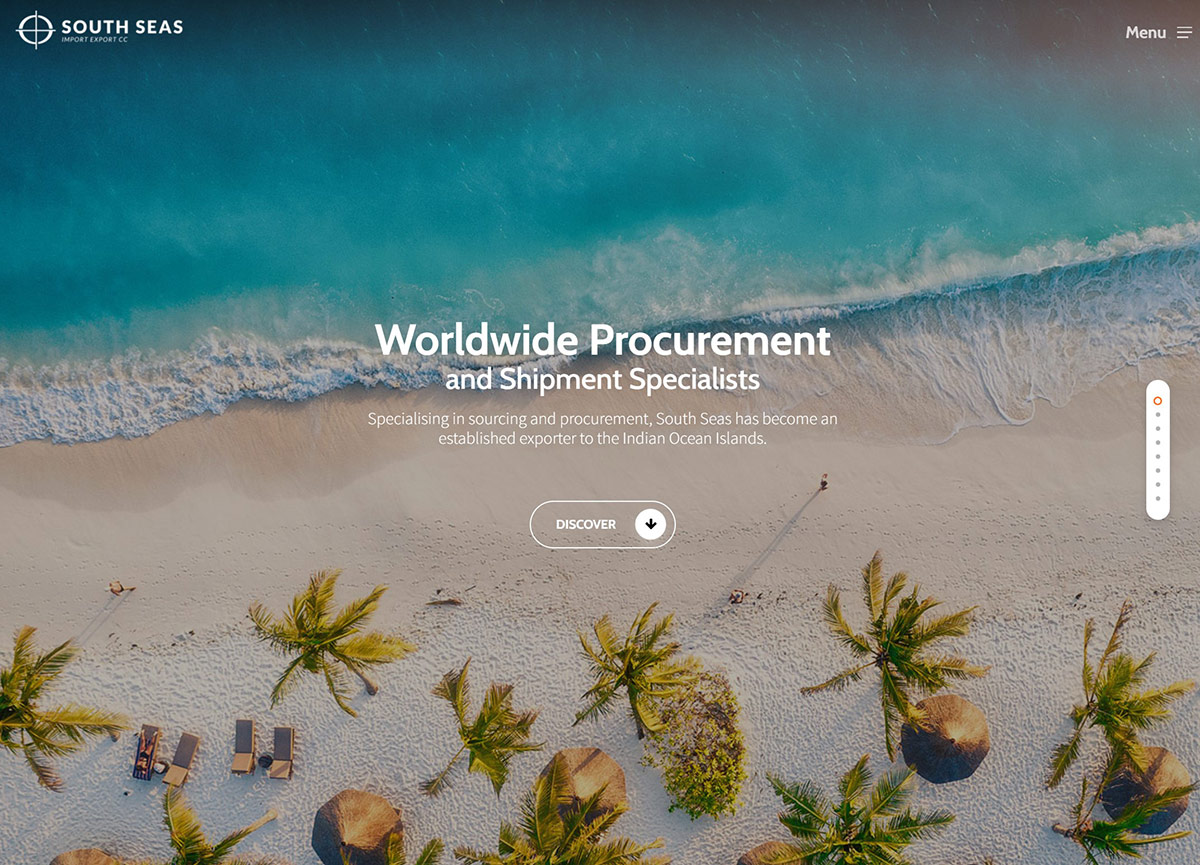Screen dimensions: 1200x865
Task: Click the down arrow circle inside Discover
Action: (650, 524)
